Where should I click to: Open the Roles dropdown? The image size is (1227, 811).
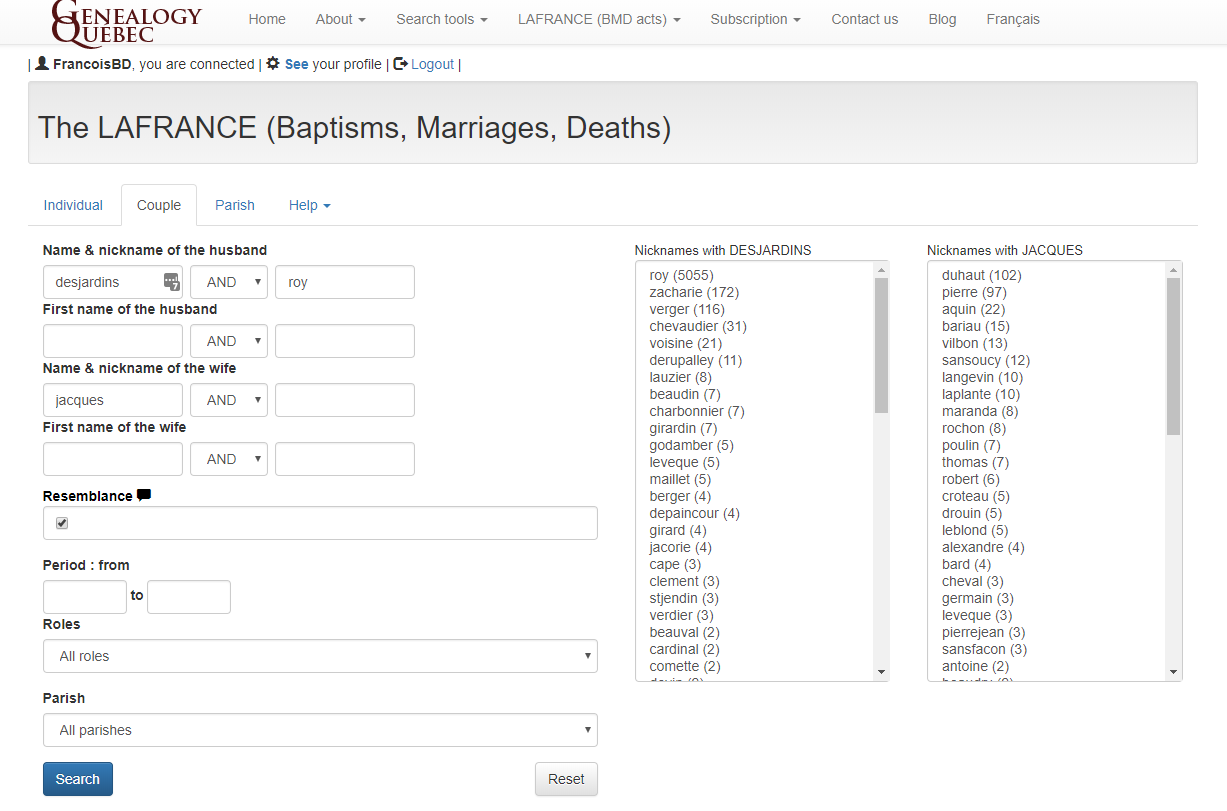click(320, 656)
